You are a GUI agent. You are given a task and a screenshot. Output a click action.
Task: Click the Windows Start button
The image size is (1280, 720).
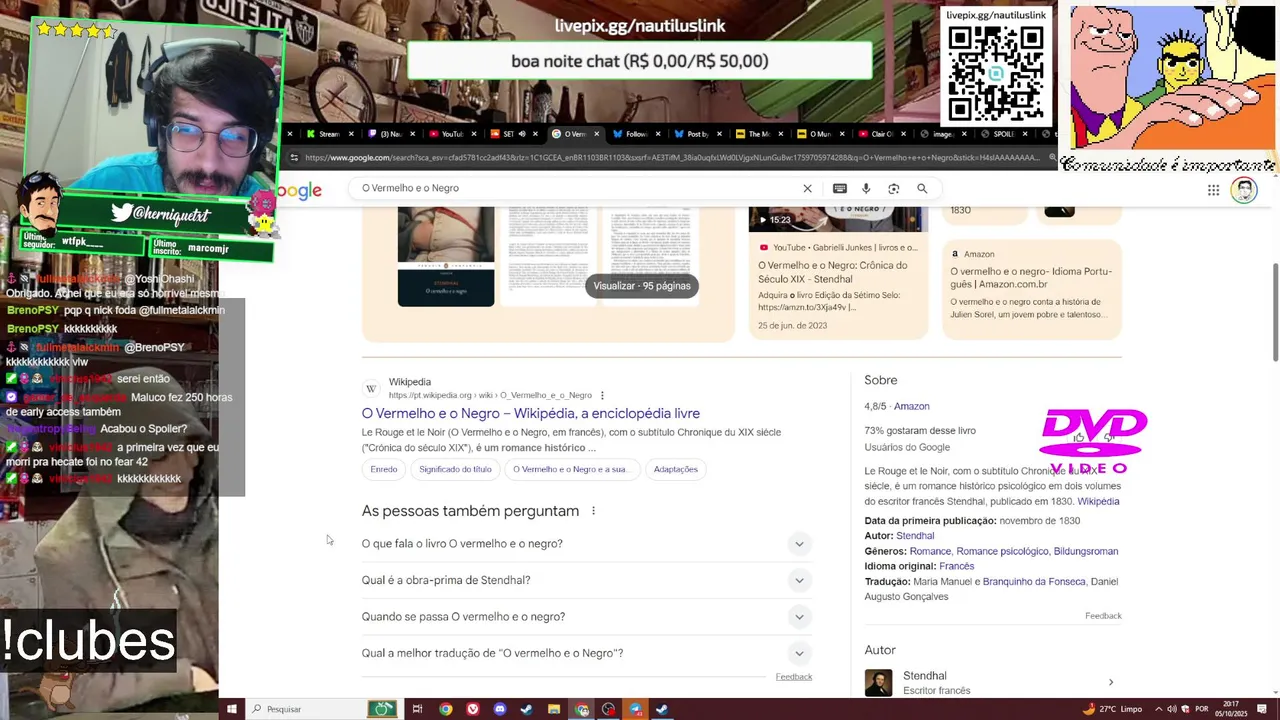(231, 709)
